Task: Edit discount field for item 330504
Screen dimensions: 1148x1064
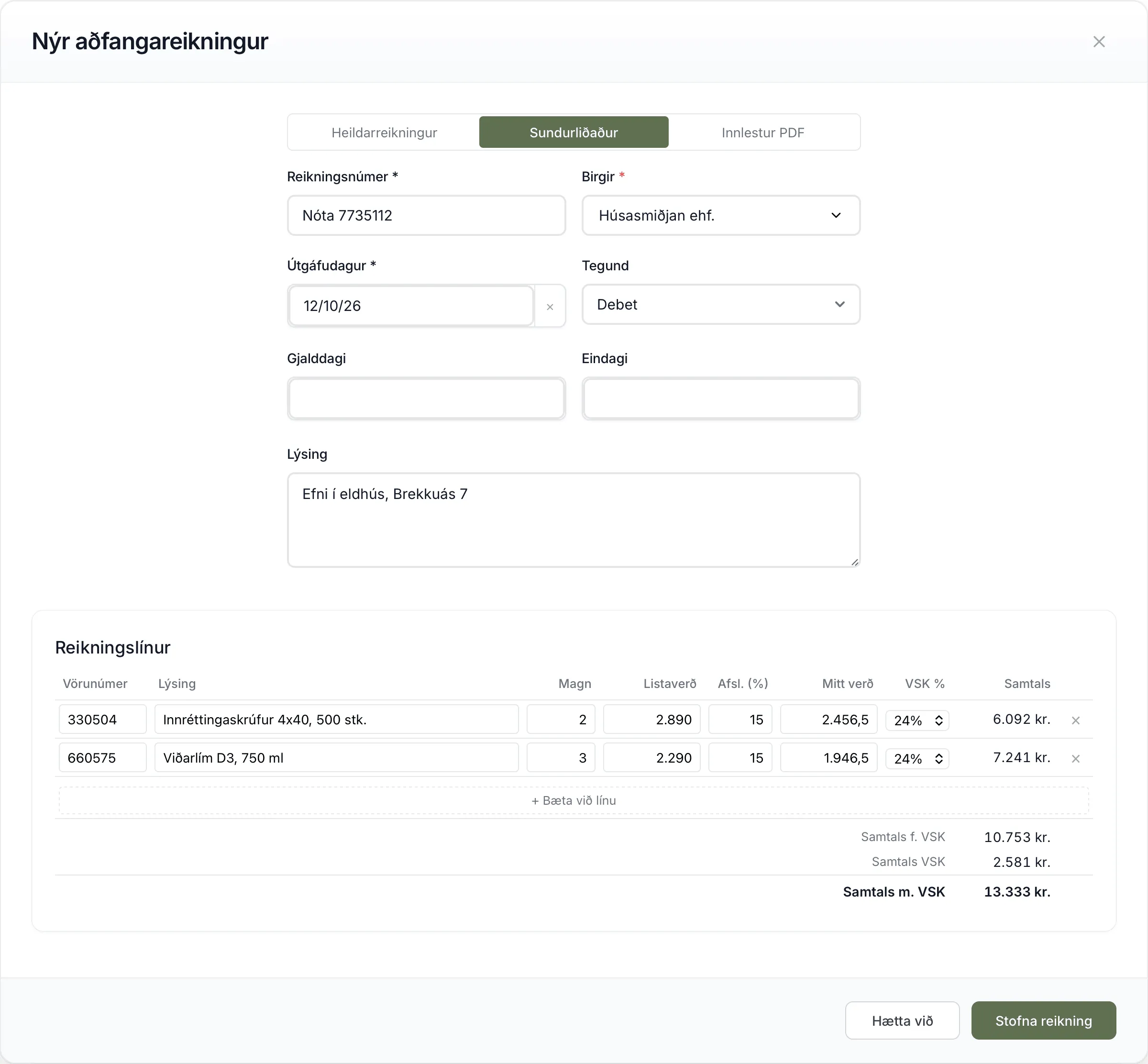Action: point(740,719)
